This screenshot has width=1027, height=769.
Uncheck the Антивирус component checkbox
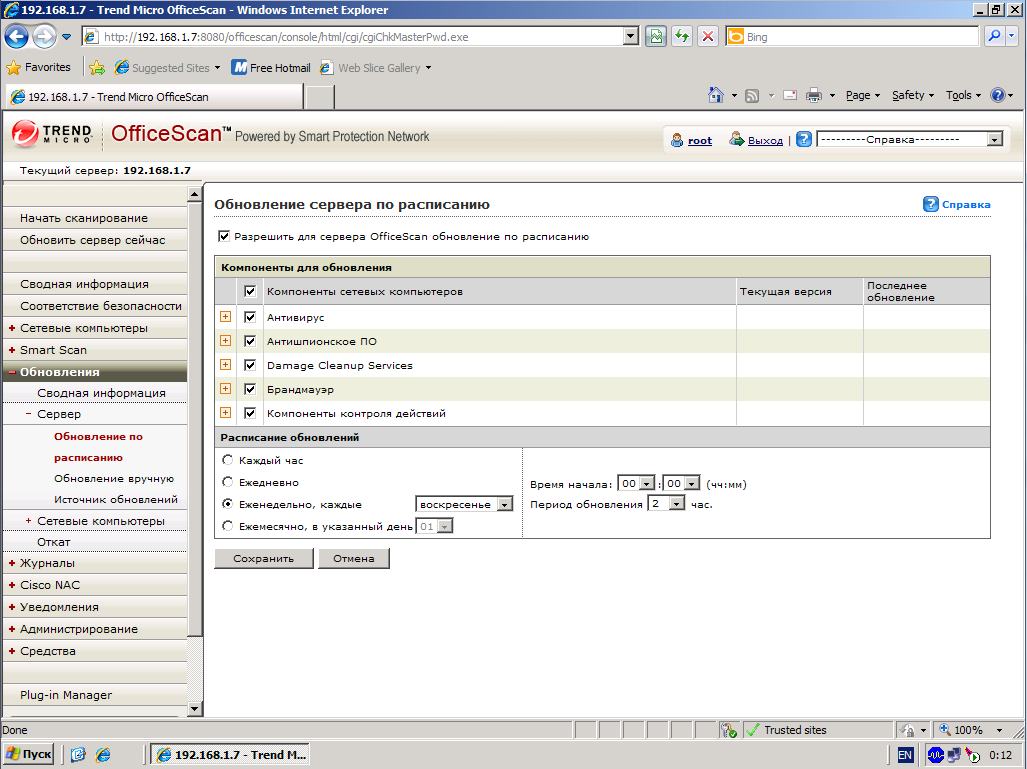(x=250, y=317)
